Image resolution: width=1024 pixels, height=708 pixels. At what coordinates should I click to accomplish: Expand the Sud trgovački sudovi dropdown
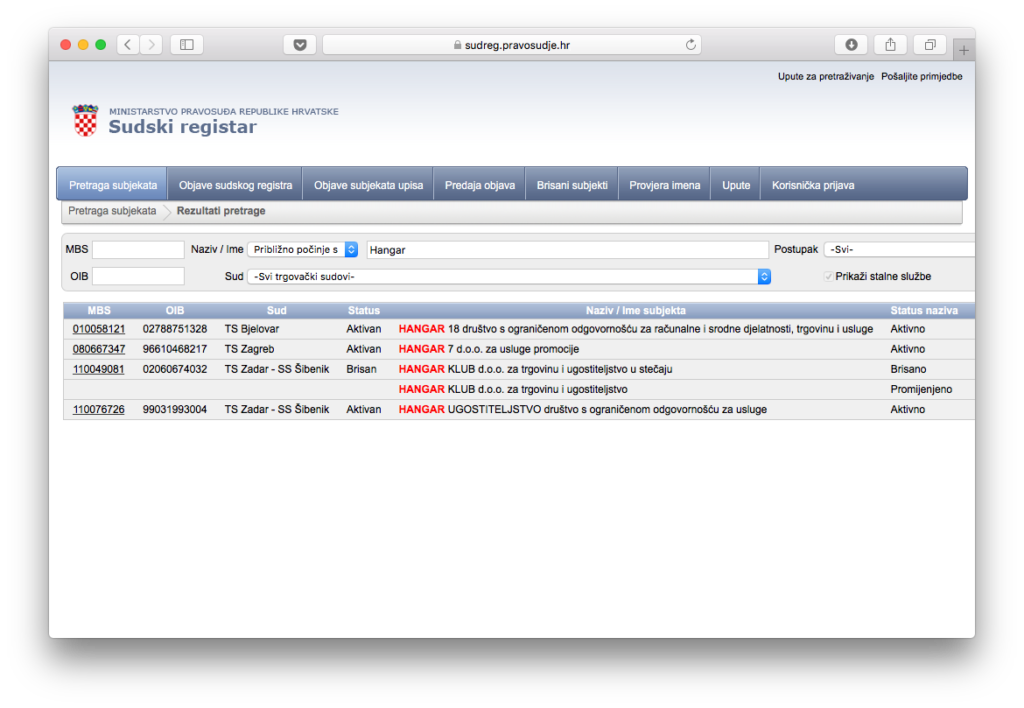509,276
